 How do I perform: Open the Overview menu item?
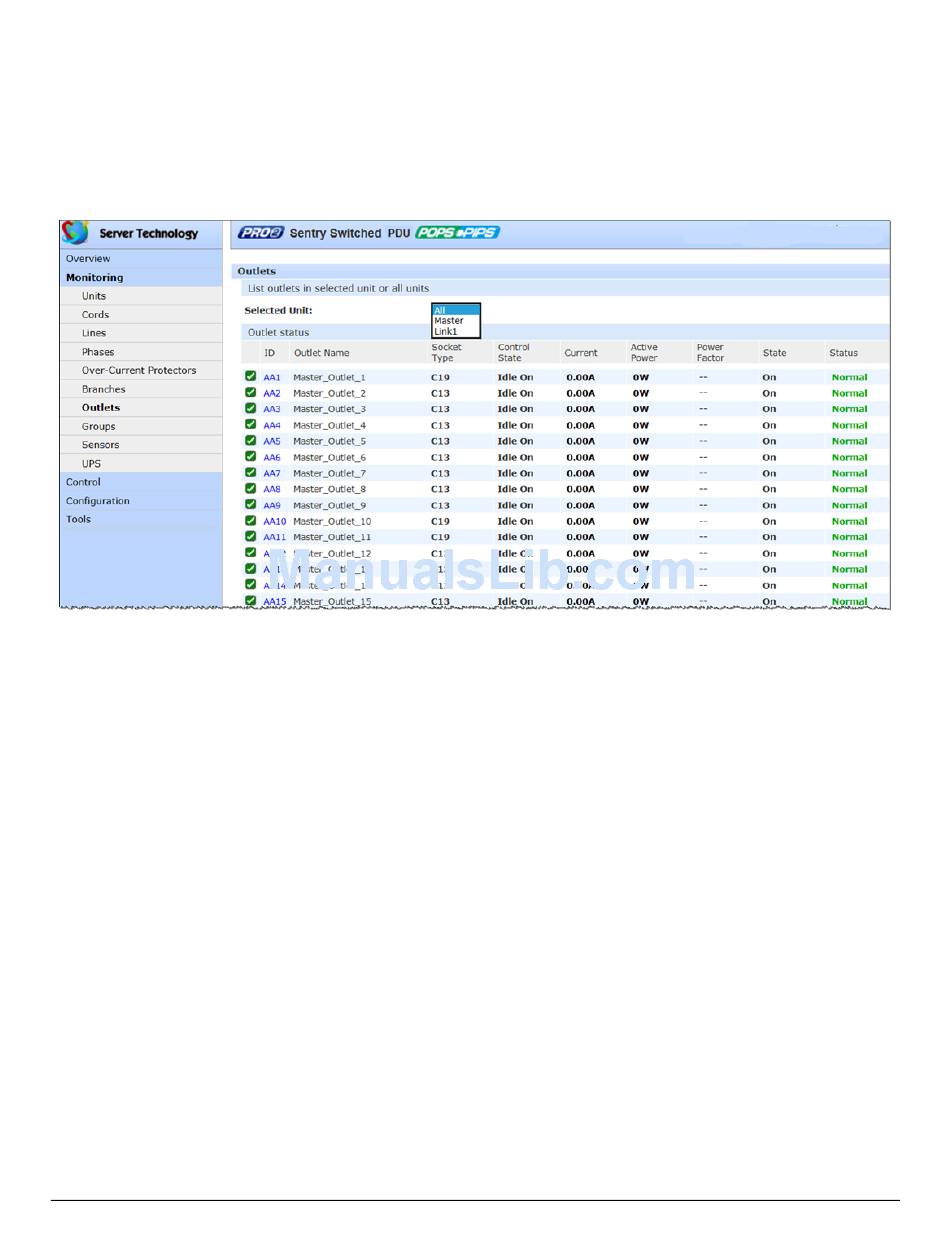tap(88, 259)
